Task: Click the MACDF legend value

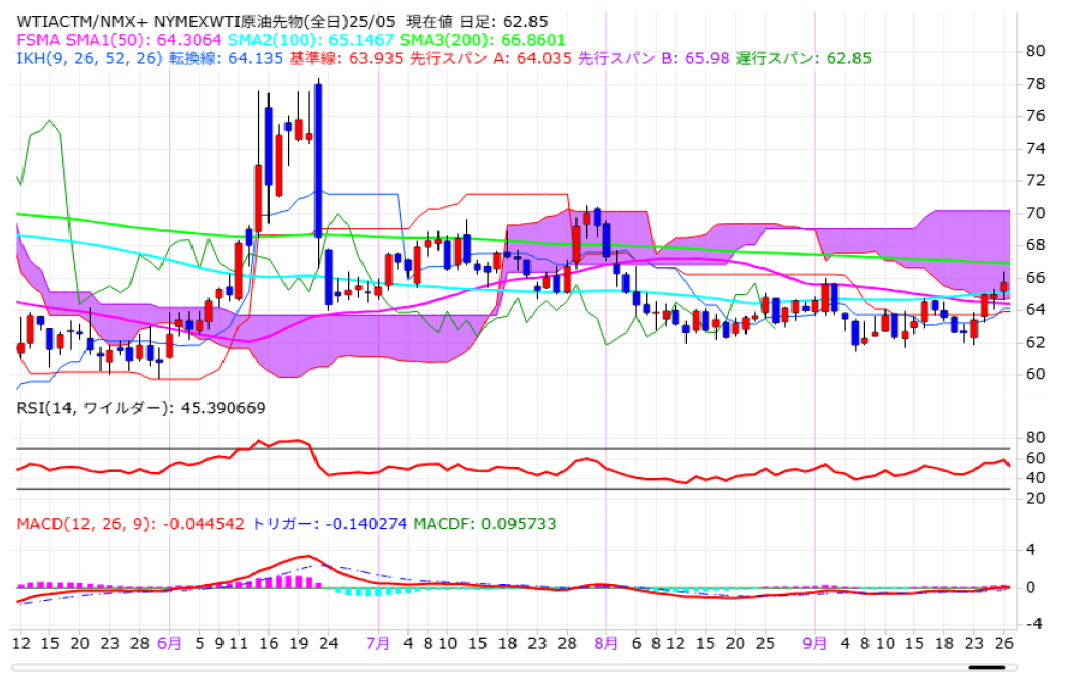Action: 484,523
